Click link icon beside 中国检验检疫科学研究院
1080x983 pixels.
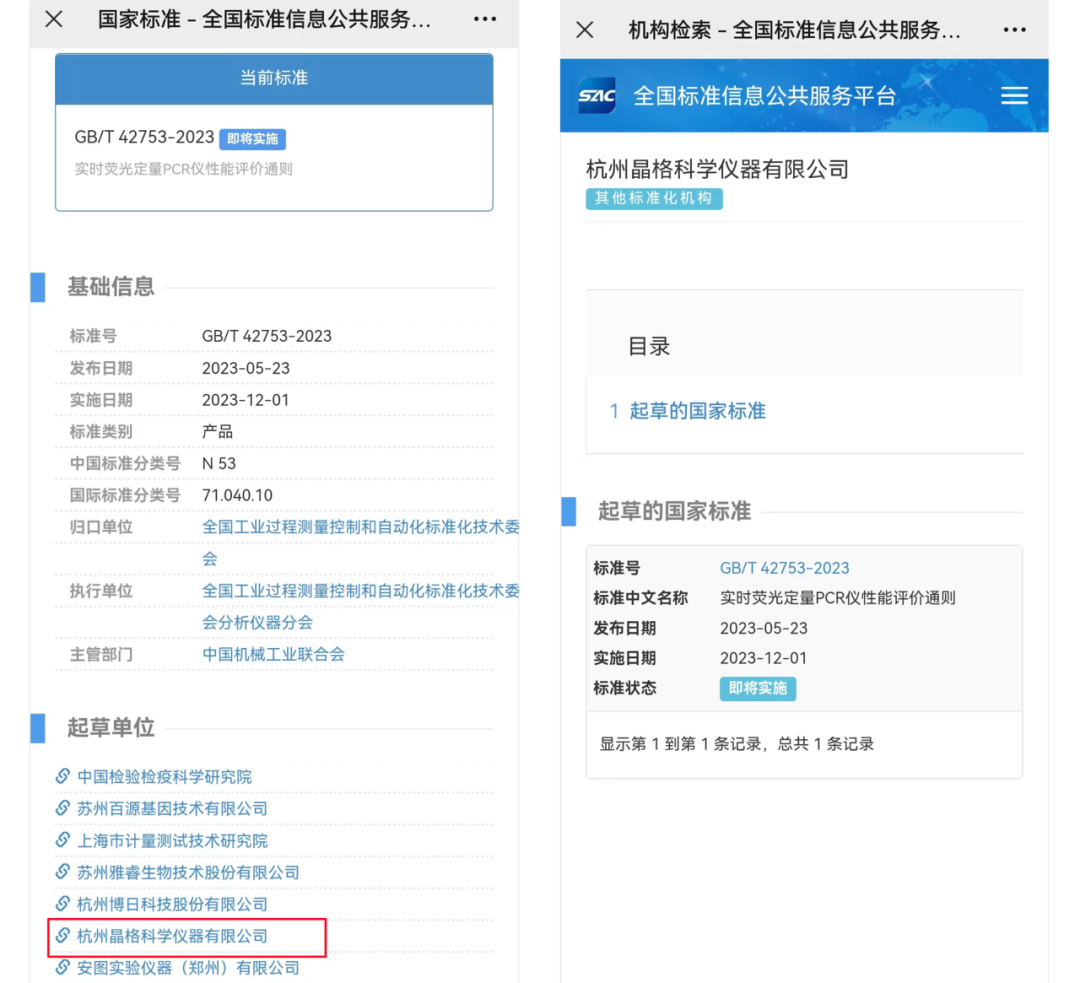click(x=63, y=776)
